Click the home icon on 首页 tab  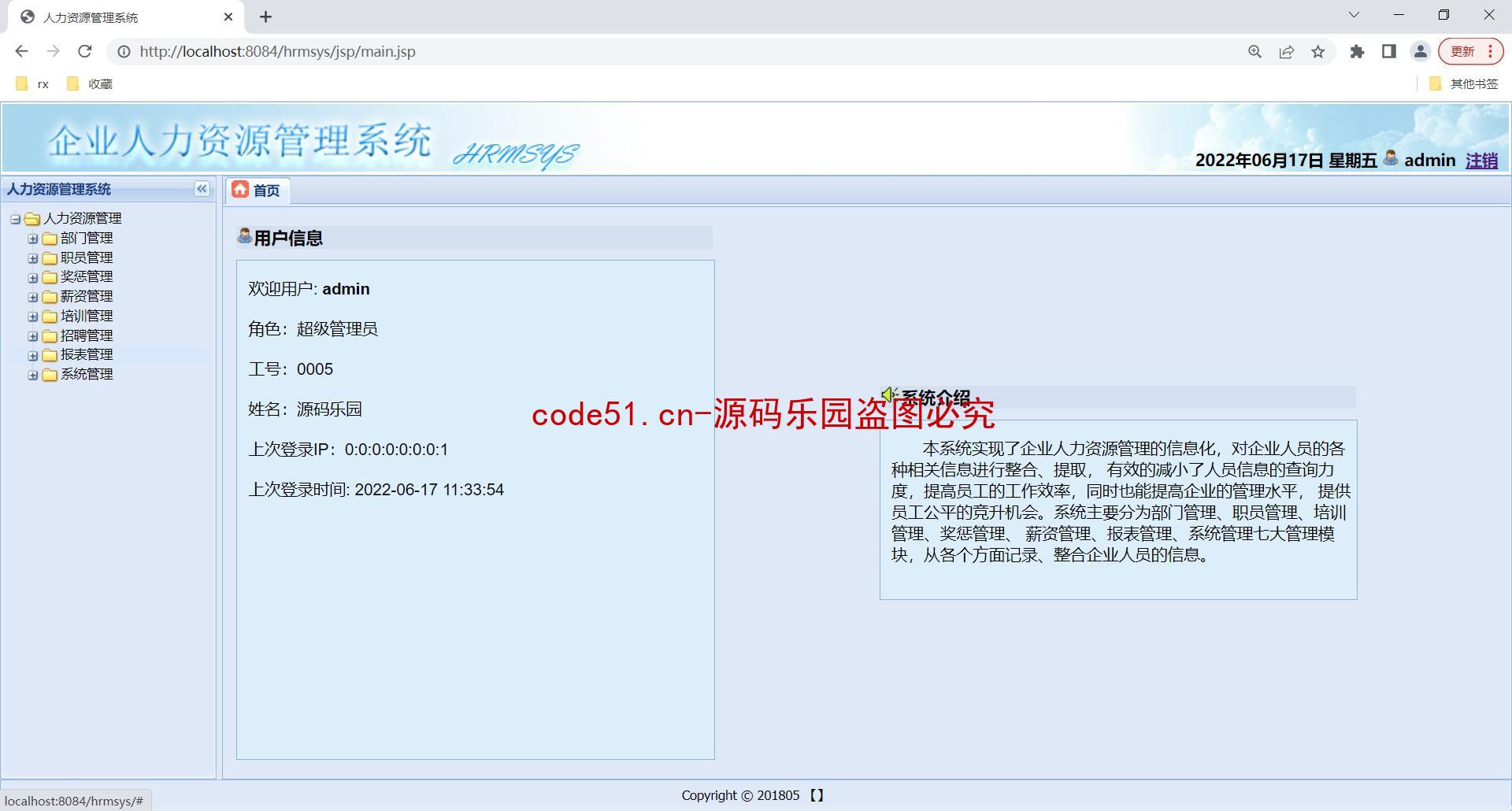pos(240,190)
